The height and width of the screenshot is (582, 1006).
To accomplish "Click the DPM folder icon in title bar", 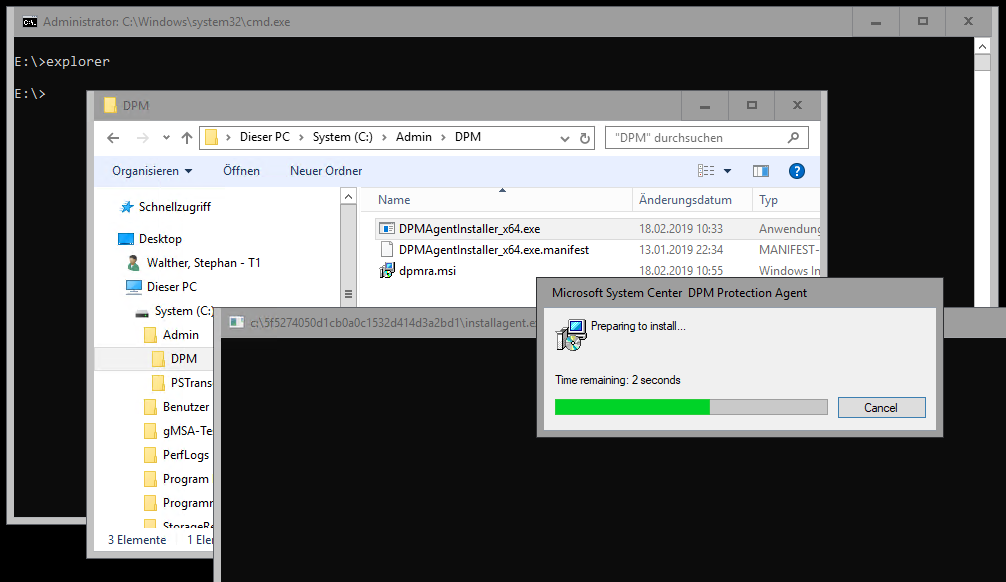I will pyautogui.click(x=110, y=105).
